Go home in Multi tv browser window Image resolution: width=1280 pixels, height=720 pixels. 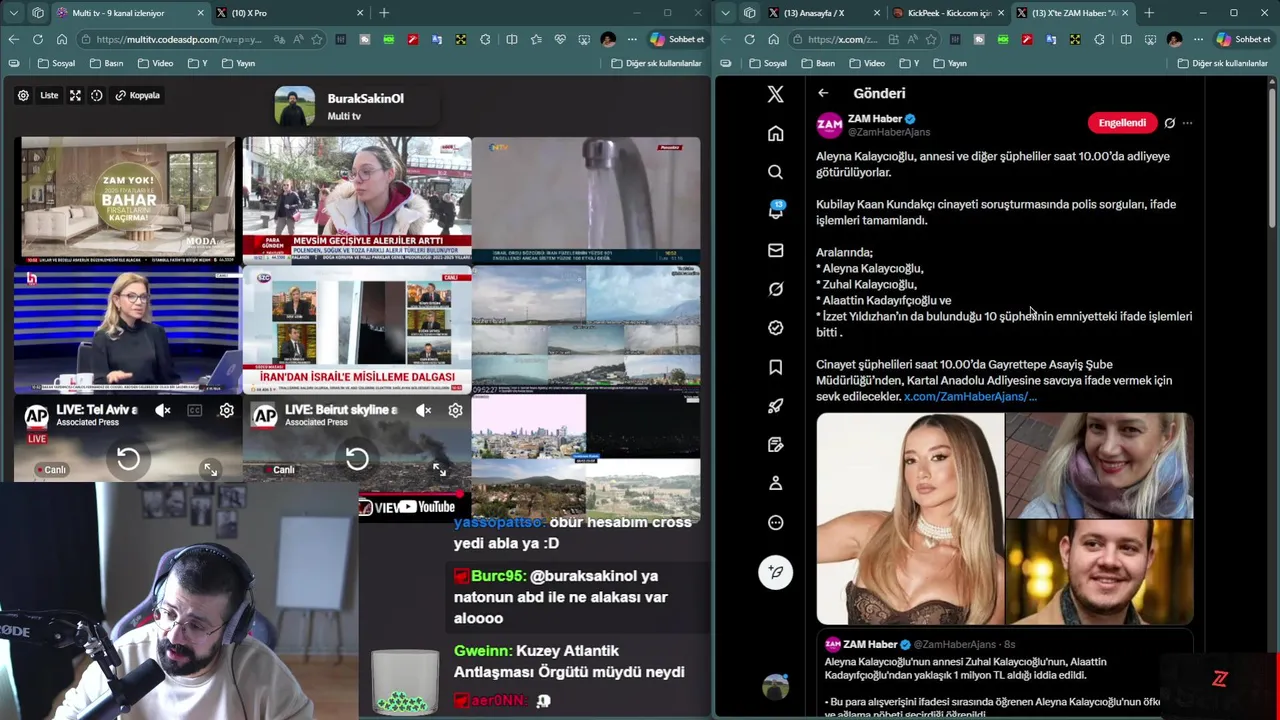tap(62, 39)
